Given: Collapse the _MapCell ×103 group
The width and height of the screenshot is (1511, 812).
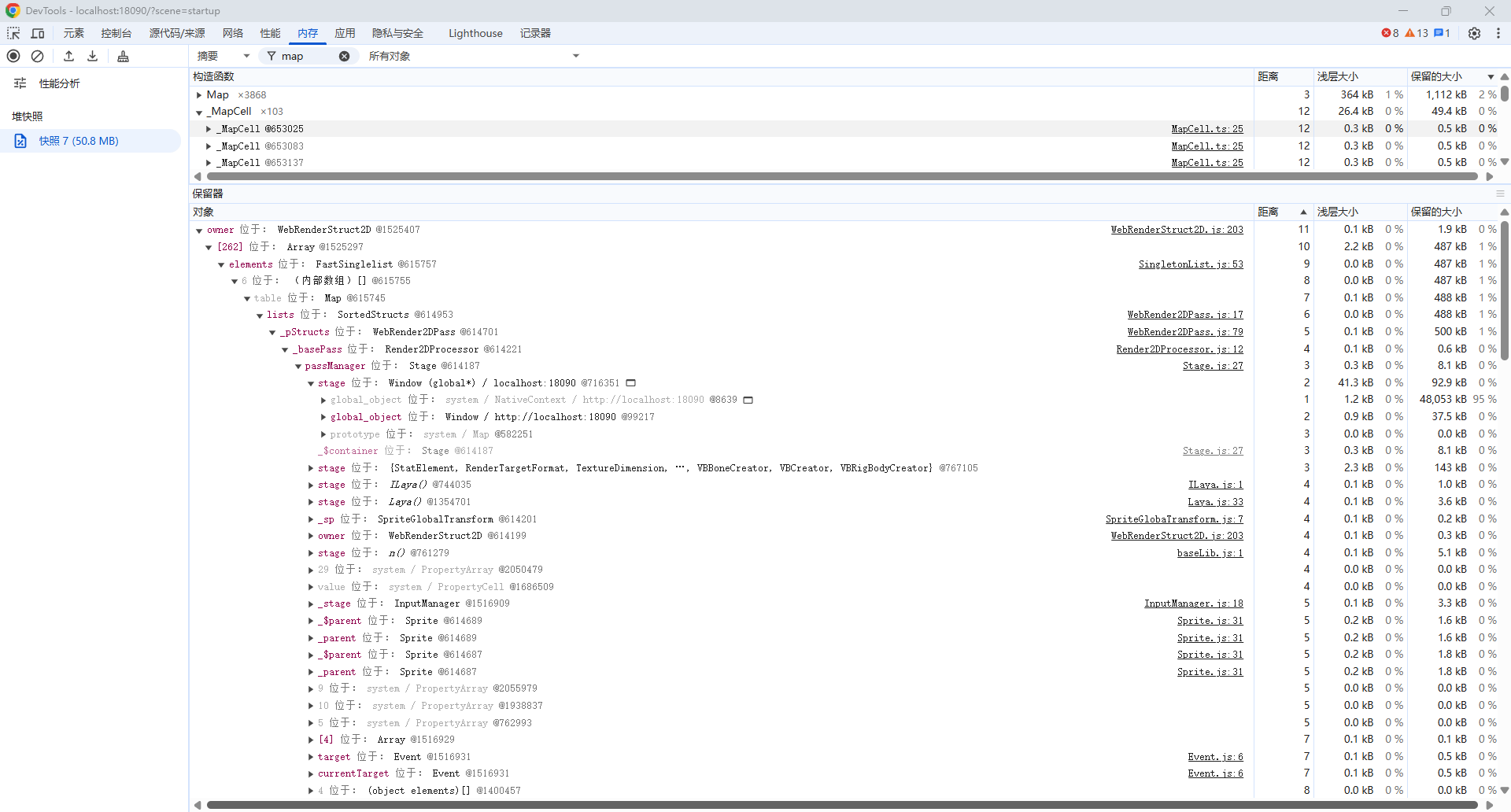Looking at the screenshot, I should (x=199, y=113).
